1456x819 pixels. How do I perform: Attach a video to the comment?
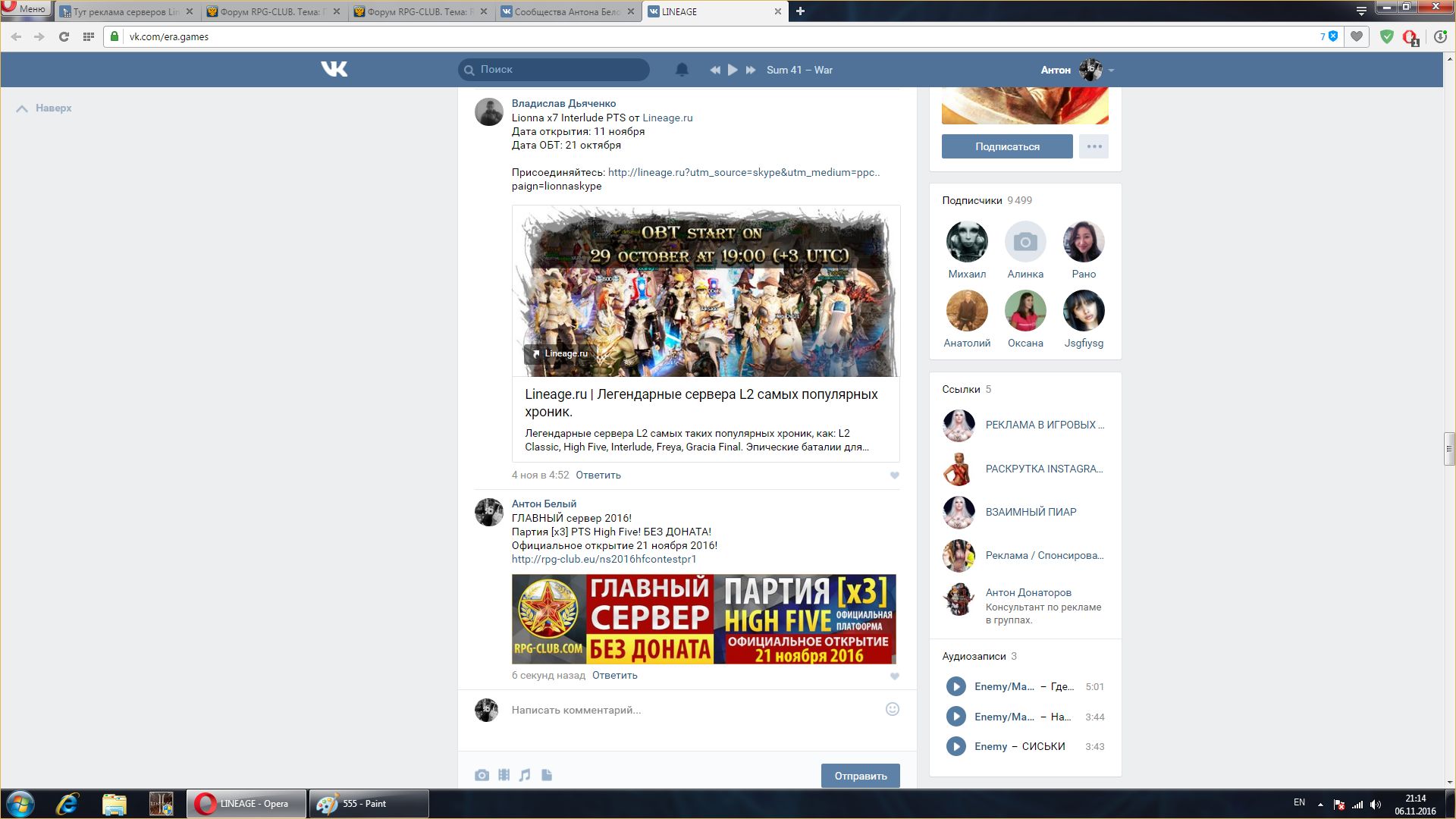[x=504, y=775]
